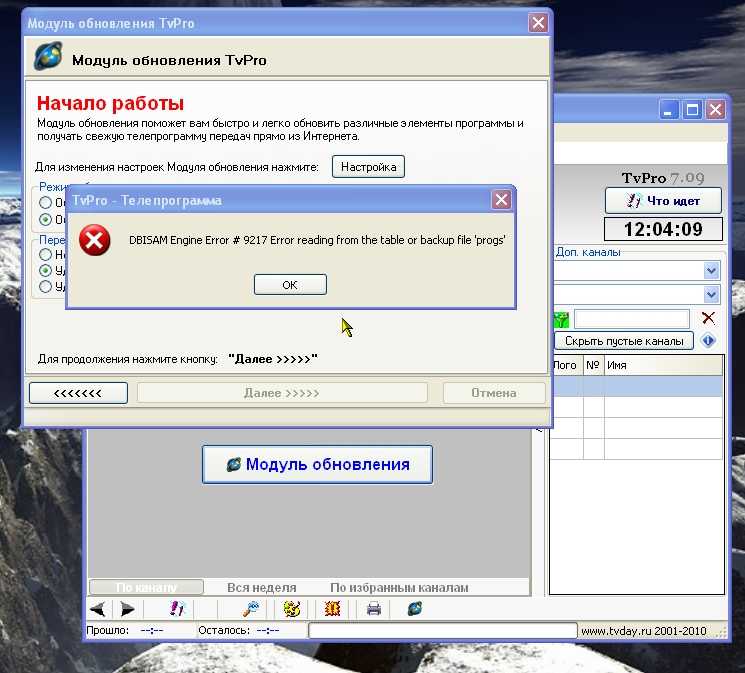Expand the first Доп. каналы dropdown
745x673 pixels.
coord(711,271)
